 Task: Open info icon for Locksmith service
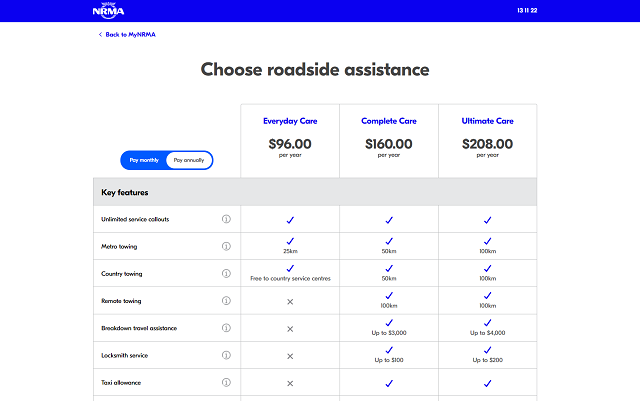pos(226,355)
